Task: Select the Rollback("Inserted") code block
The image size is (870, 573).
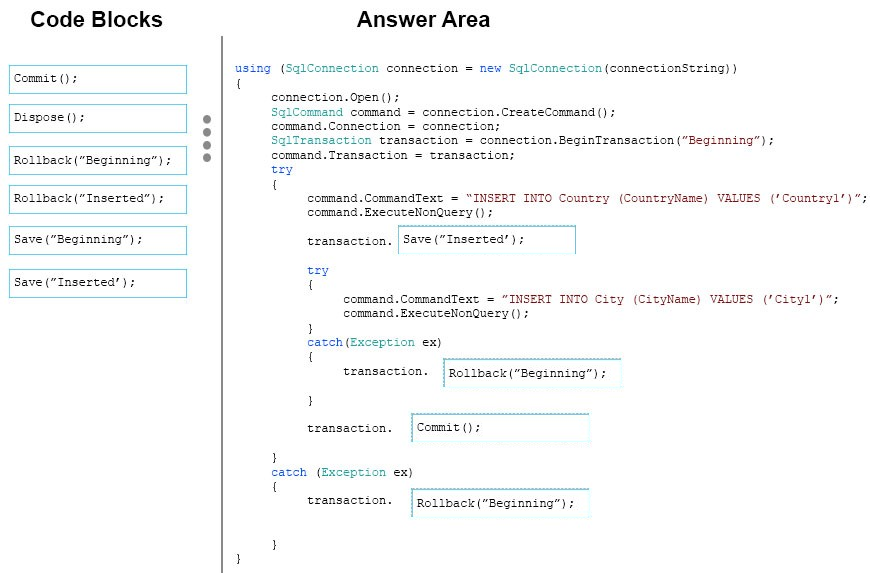Action: click(98, 199)
